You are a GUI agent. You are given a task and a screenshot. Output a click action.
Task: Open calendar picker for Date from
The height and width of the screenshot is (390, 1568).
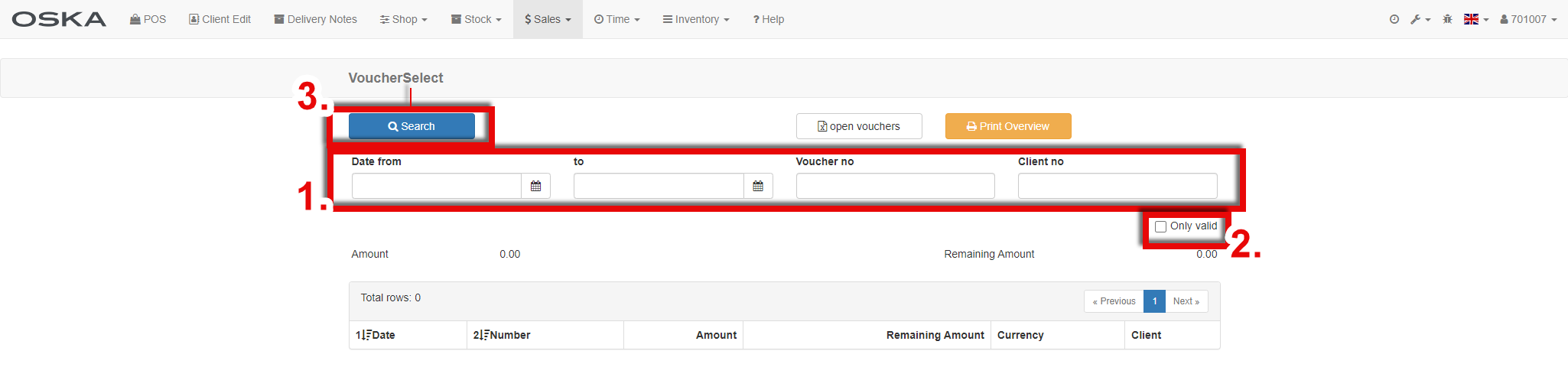pyautogui.click(x=535, y=186)
